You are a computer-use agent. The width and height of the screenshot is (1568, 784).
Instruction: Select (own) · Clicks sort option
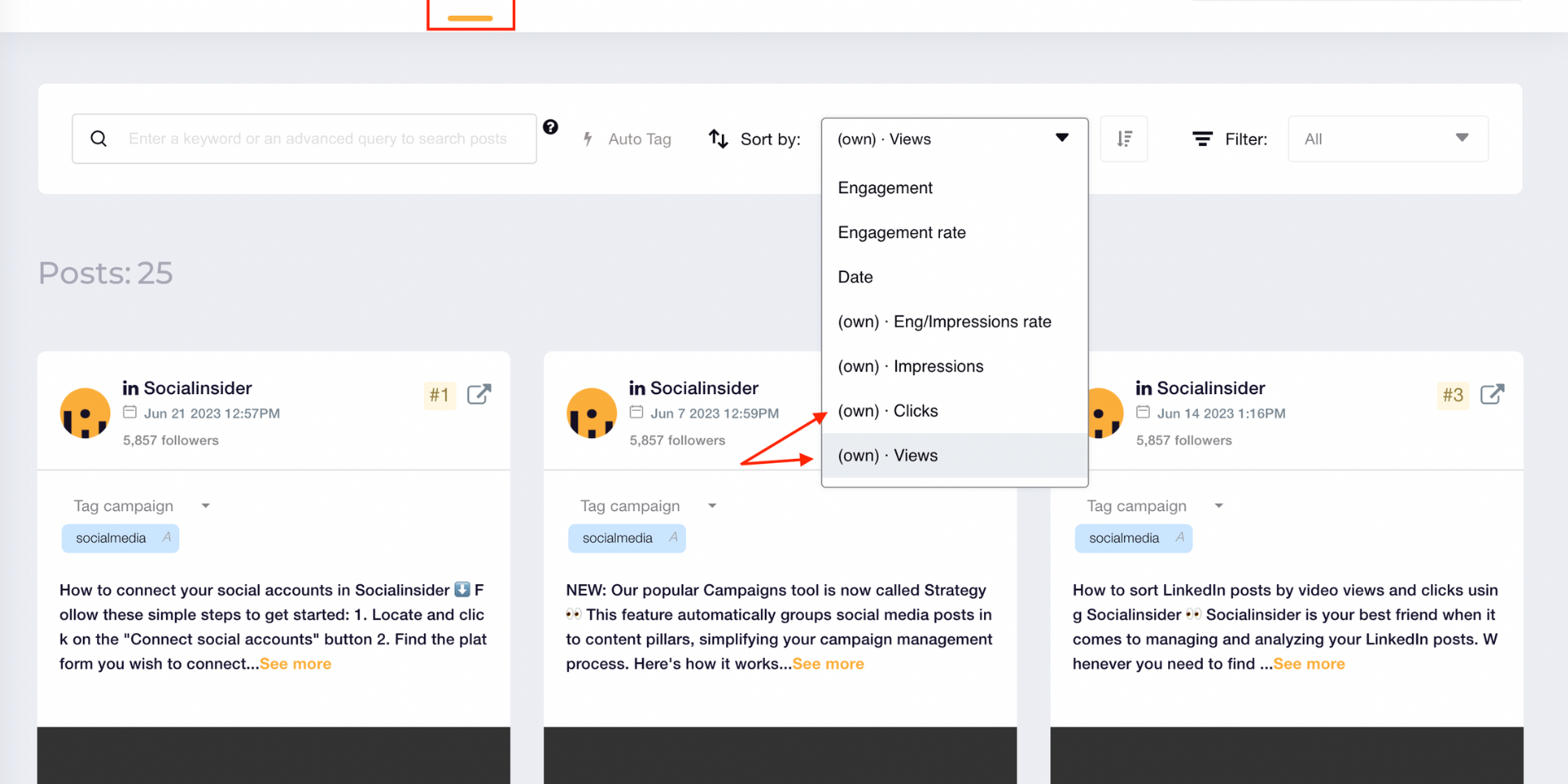coord(888,410)
